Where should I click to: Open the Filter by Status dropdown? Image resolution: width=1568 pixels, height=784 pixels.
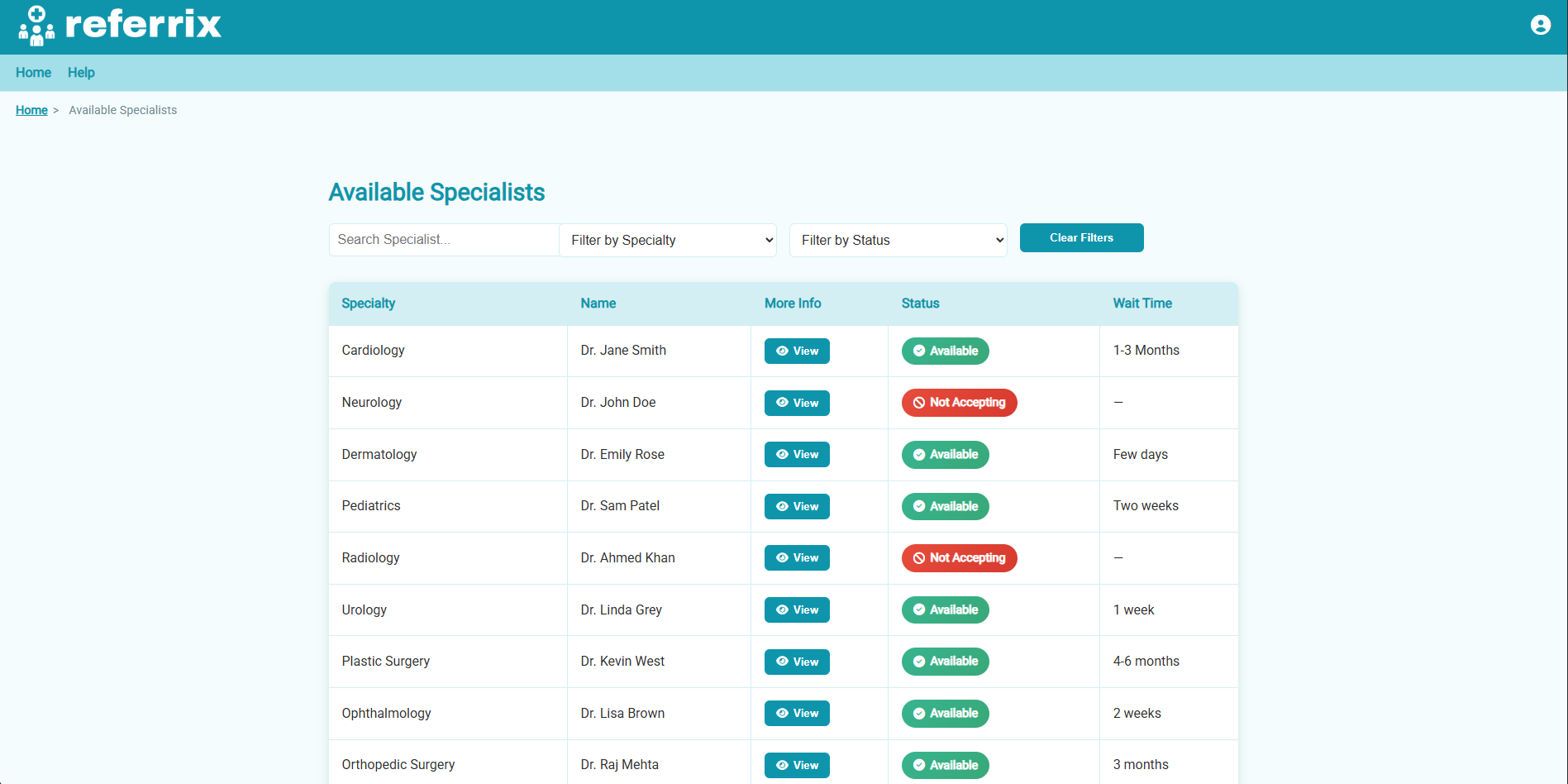pyautogui.click(x=898, y=240)
